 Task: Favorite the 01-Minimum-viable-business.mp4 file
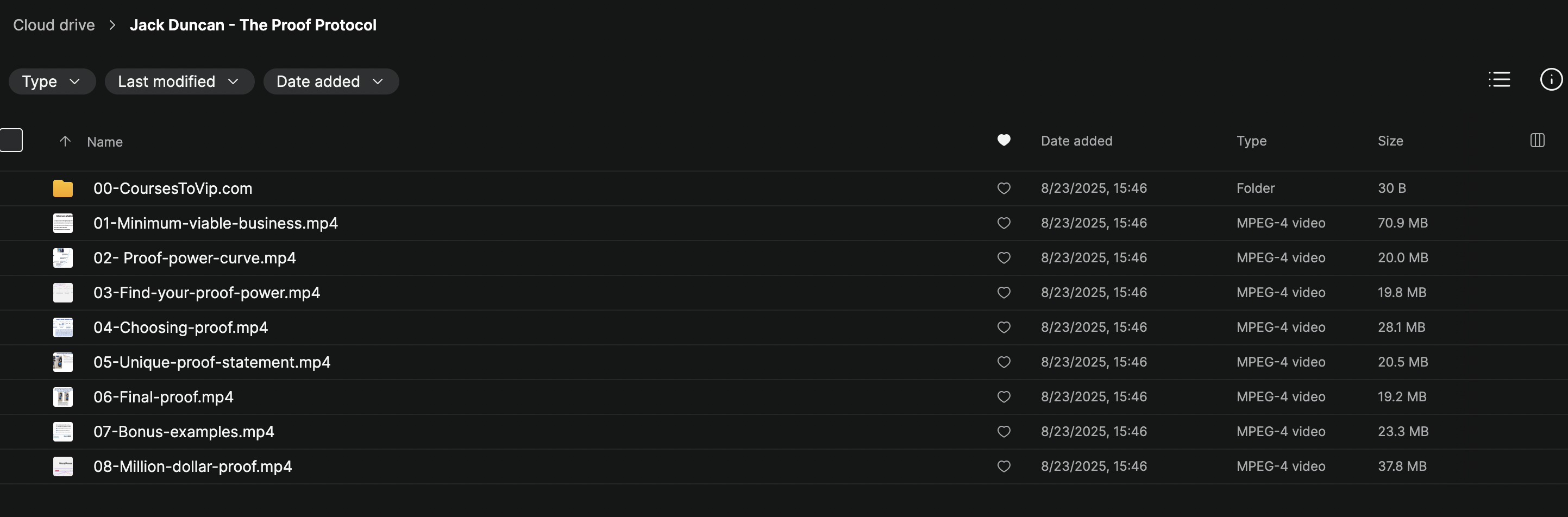[x=1003, y=223]
